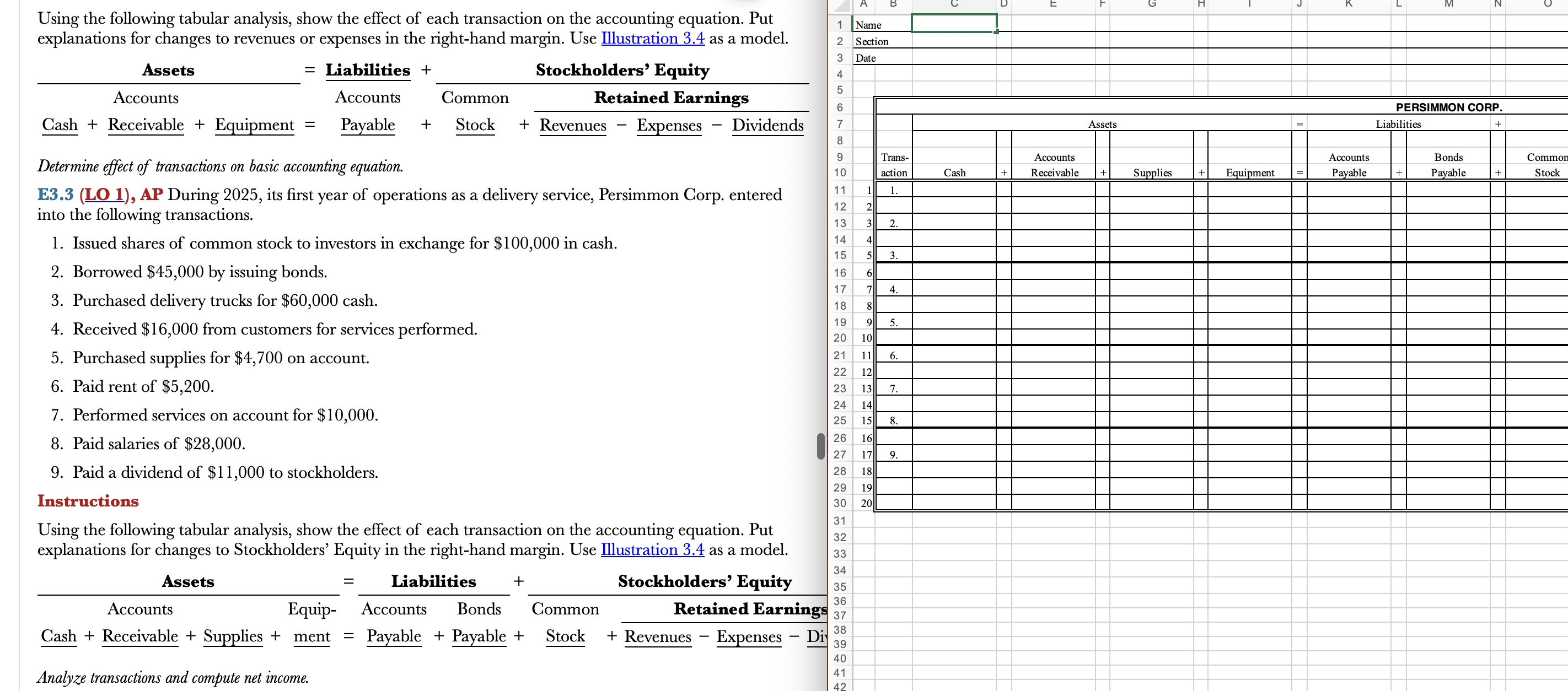Select the Date cell in column A
Image resolution: width=1568 pixels, height=691 pixels.
(x=865, y=58)
